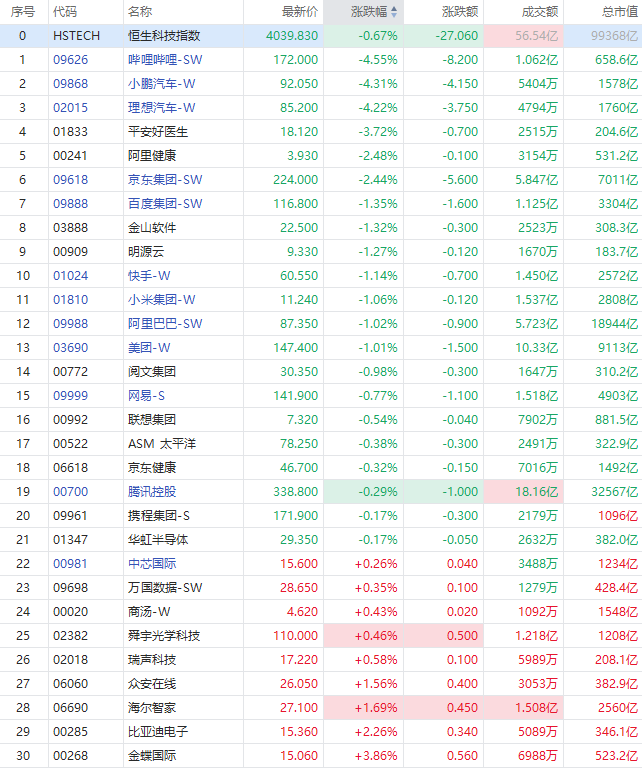Open 中芯国际 stock link

(x=152, y=564)
